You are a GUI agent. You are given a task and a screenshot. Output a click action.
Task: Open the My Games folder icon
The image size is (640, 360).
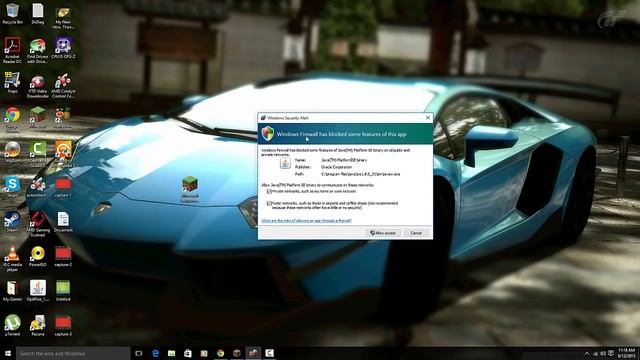12,291
